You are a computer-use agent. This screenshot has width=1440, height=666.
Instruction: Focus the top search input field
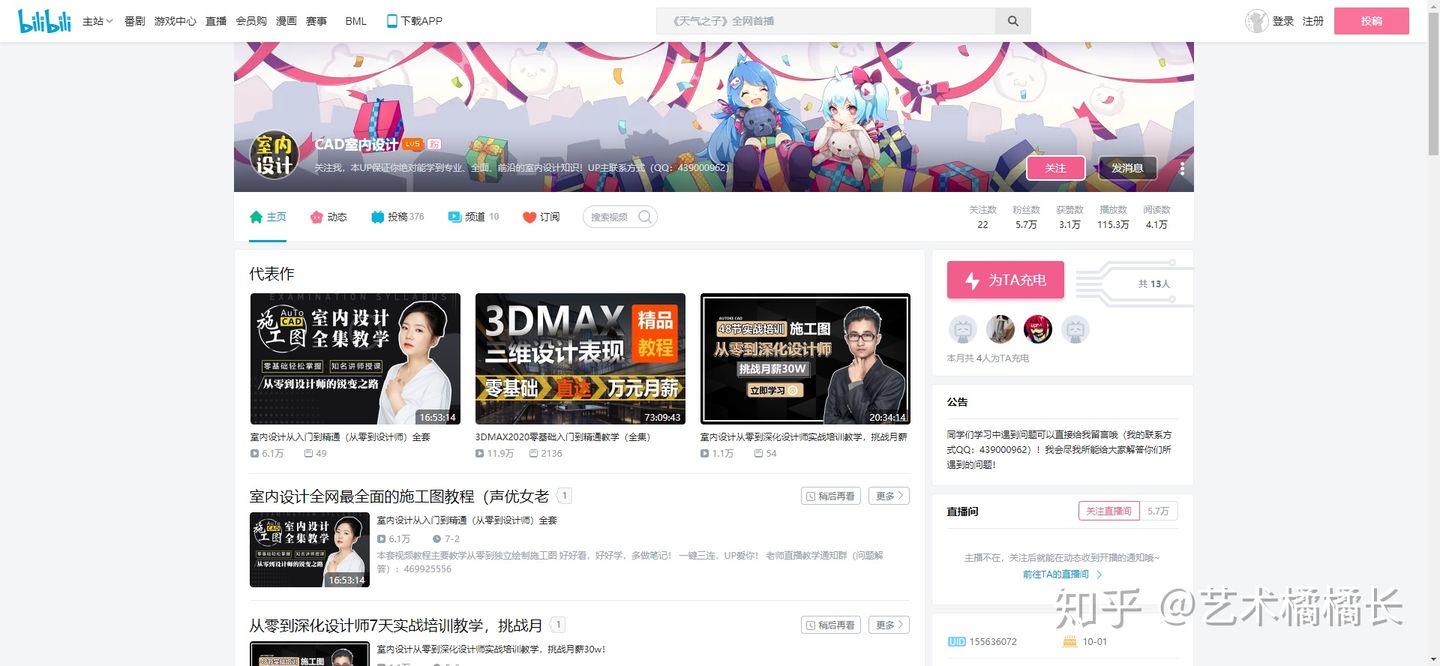(x=826, y=21)
